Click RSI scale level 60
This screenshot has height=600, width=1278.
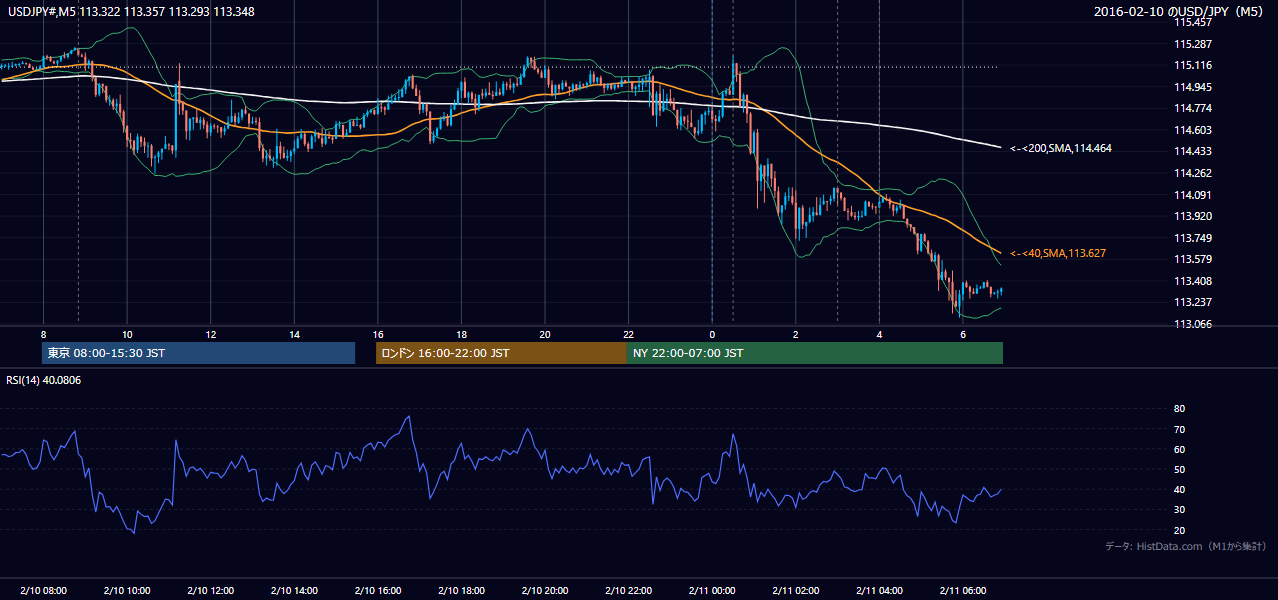click(1180, 449)
